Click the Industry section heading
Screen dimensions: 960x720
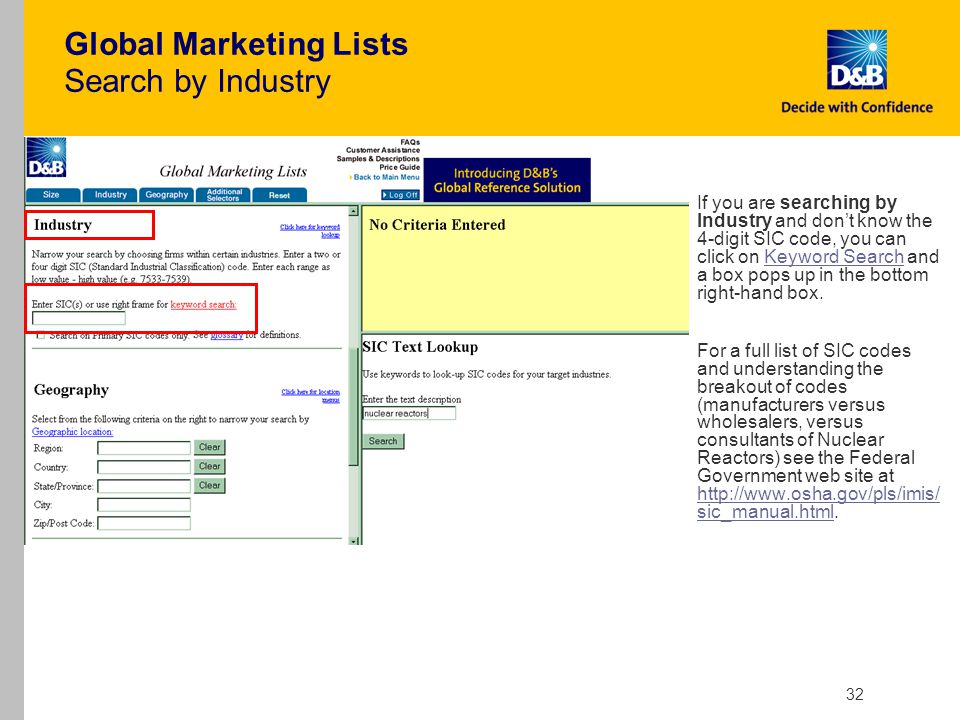click(63, 225)
